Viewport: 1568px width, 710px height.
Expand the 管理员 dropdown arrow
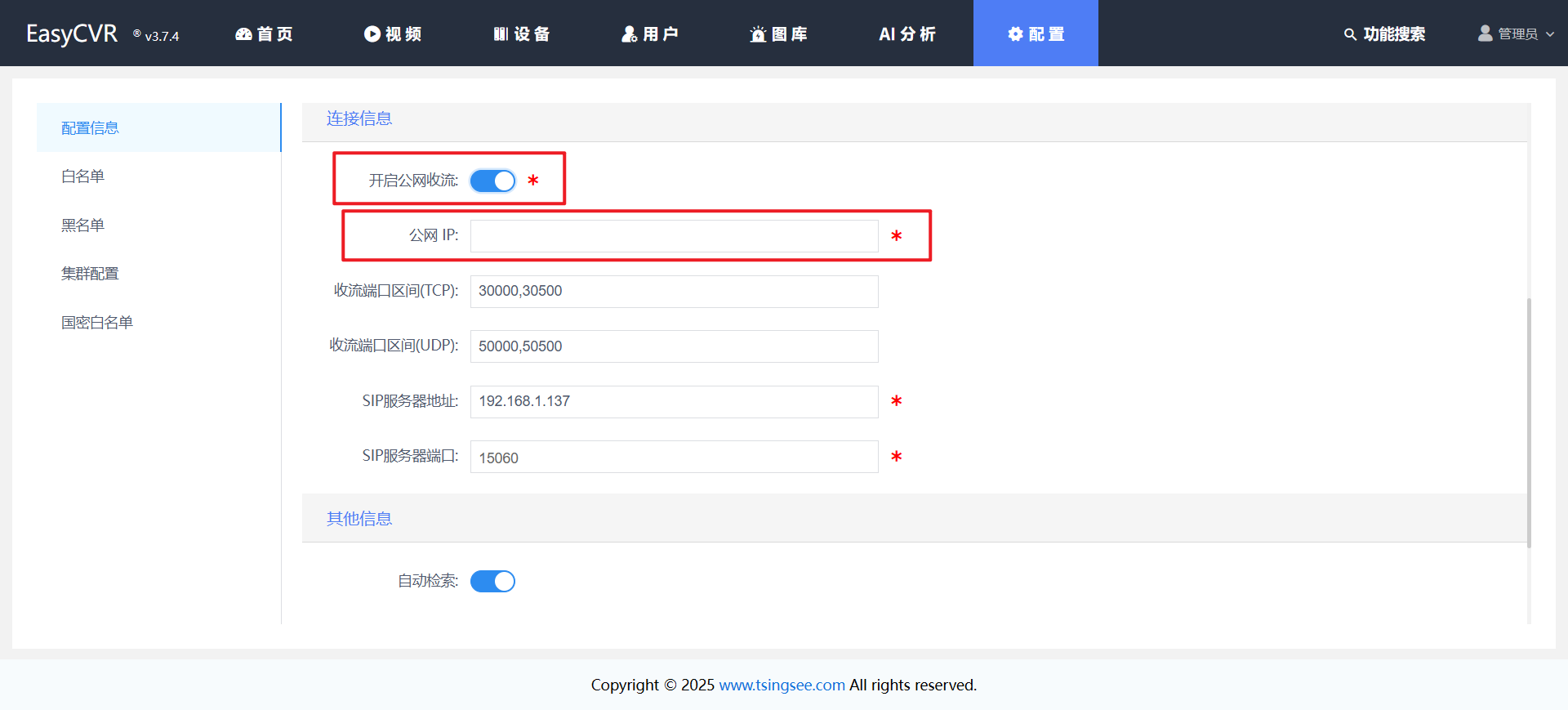click(1550, 34)
